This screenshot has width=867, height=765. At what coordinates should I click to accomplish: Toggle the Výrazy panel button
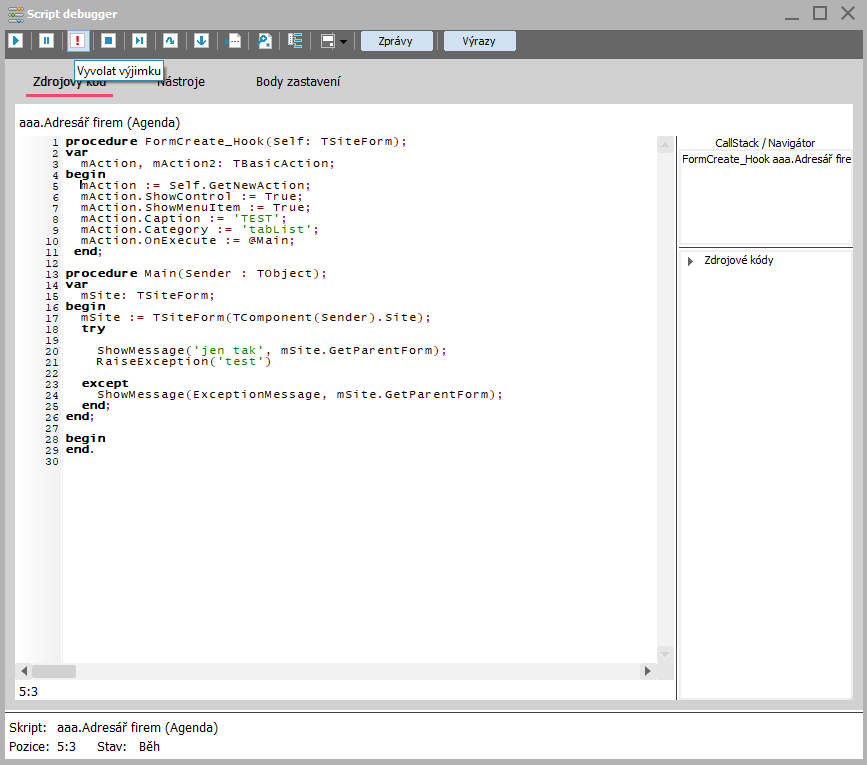coord(480,41)
